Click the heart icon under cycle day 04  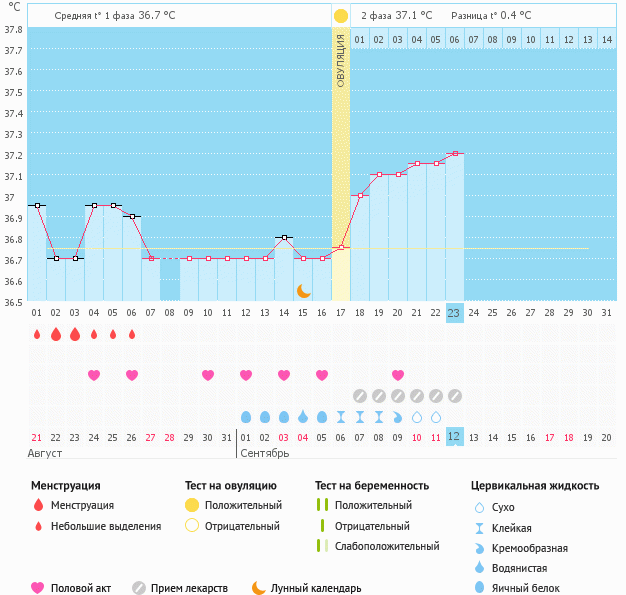pyautogui.click(x=94, y=375)
